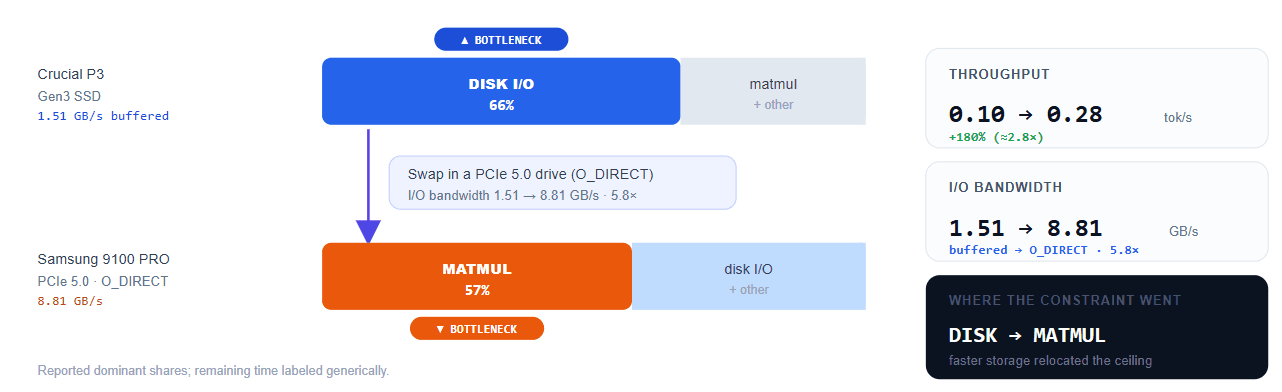
Task: Select the orange MATMUL 57% bar
Action: [x=477, y=276]
